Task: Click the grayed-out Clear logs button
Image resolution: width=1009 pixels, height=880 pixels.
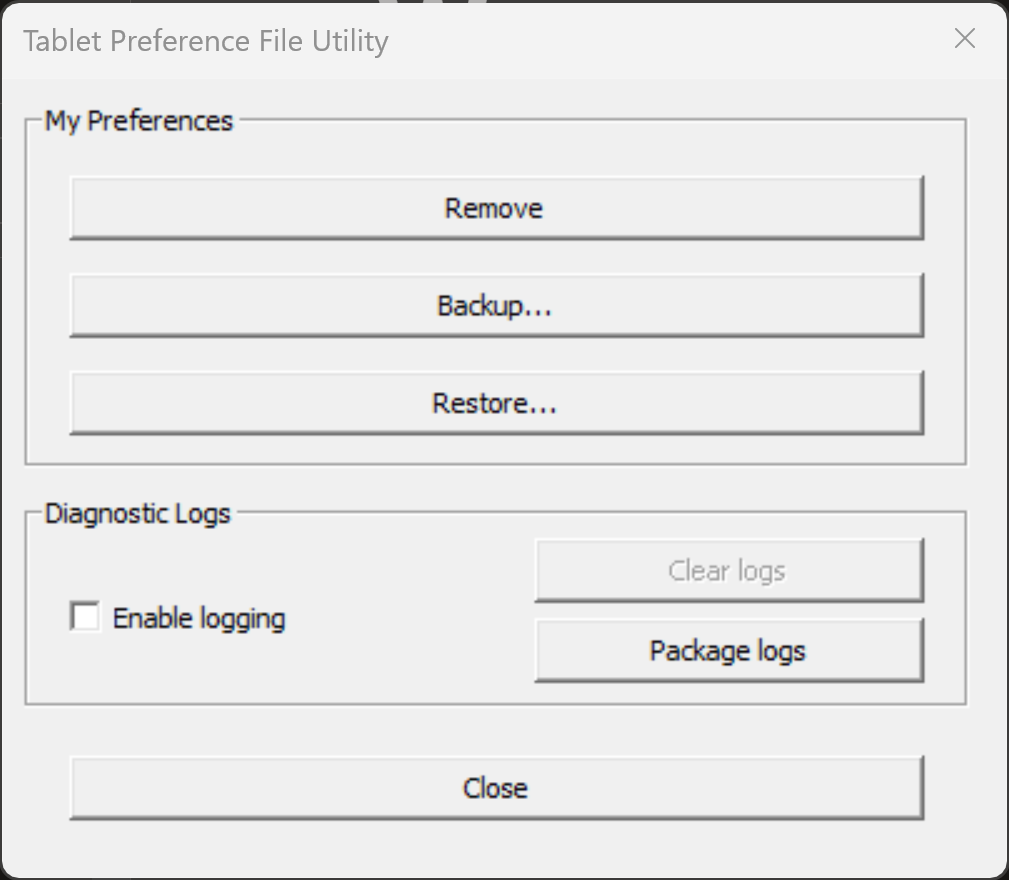Action: [727, 571]
